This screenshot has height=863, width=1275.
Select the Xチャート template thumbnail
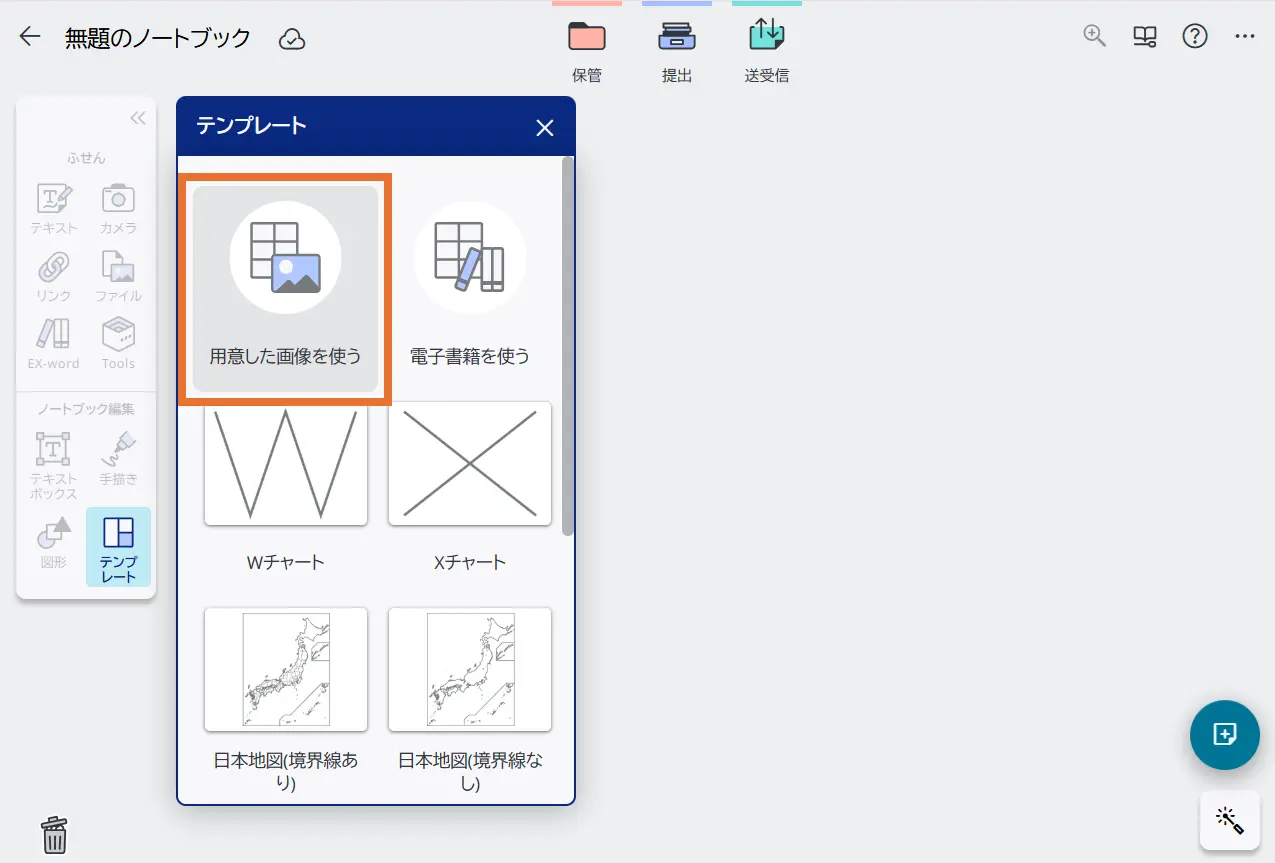tap(470, 464)
